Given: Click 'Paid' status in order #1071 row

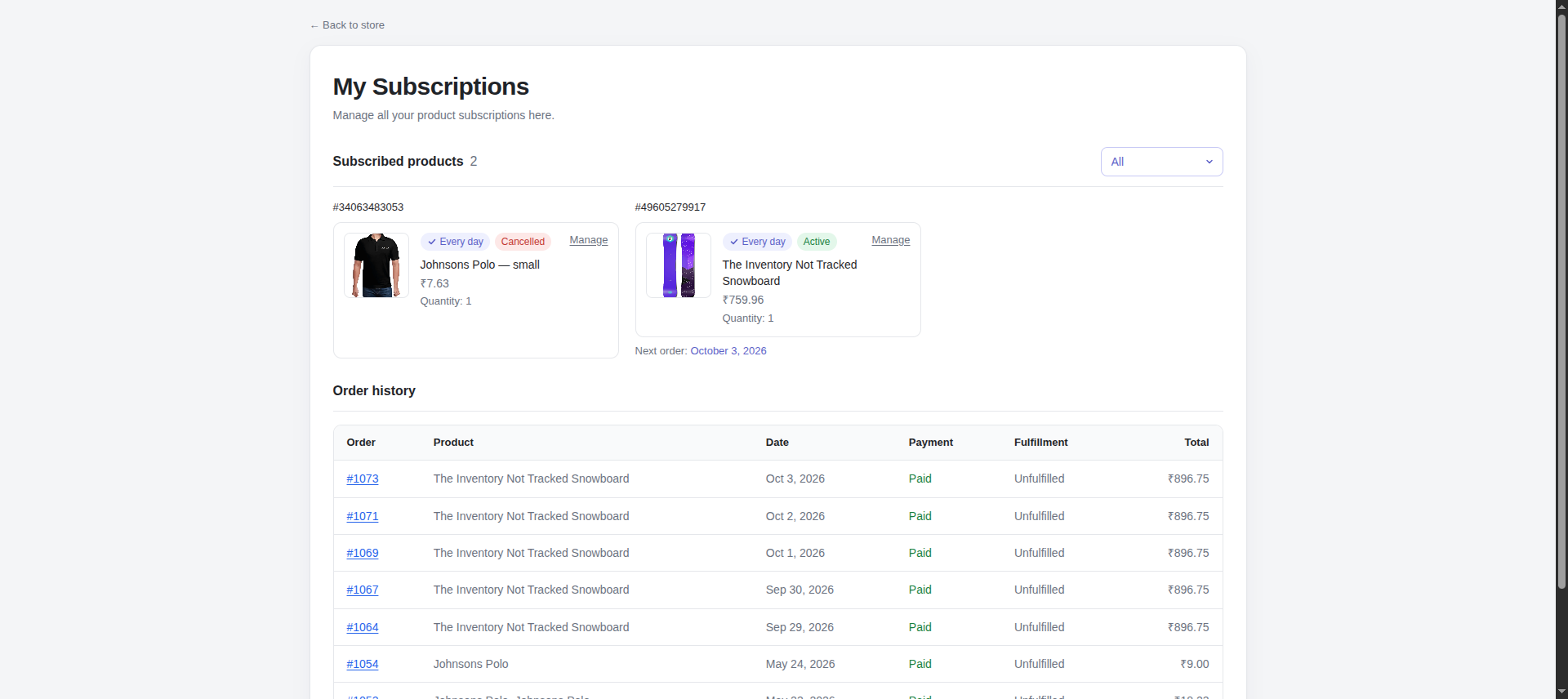Looking at the screenshot, I should tap(920, 516).
